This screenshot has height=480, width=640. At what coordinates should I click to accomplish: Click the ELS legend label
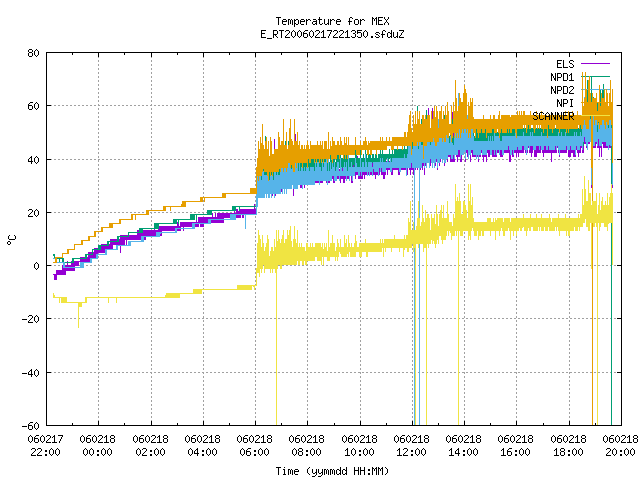pyautogui.click(x=565, y=64)
